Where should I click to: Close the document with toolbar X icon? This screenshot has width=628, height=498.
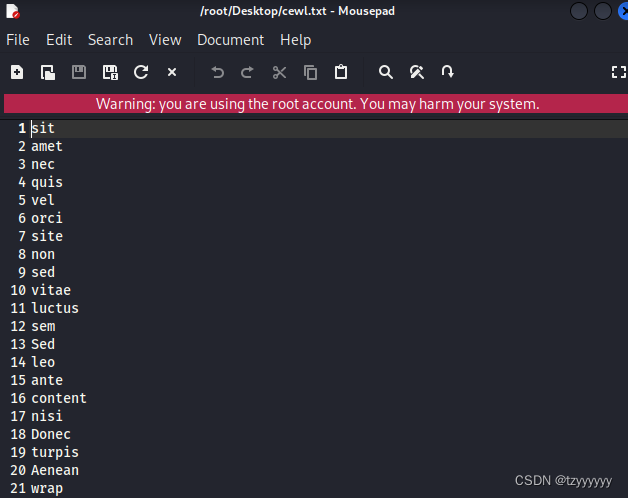pos(172,72)
